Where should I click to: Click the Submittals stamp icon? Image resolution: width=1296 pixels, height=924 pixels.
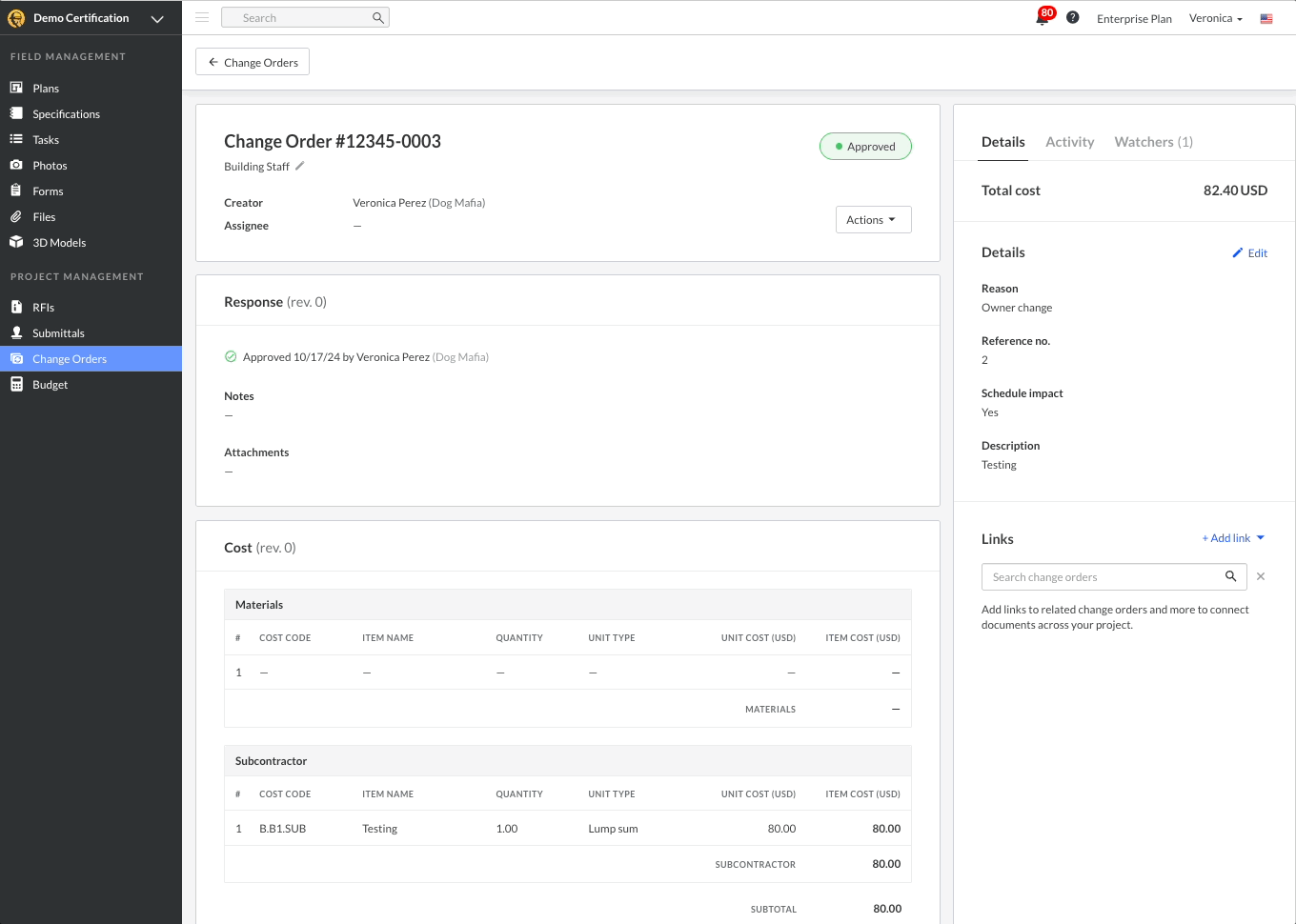coord(16,332)
